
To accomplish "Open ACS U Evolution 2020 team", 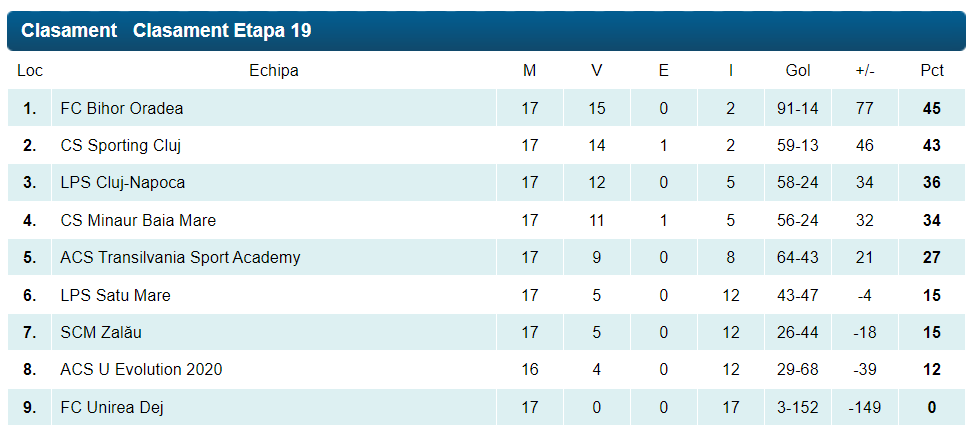I will pos(141,370).
